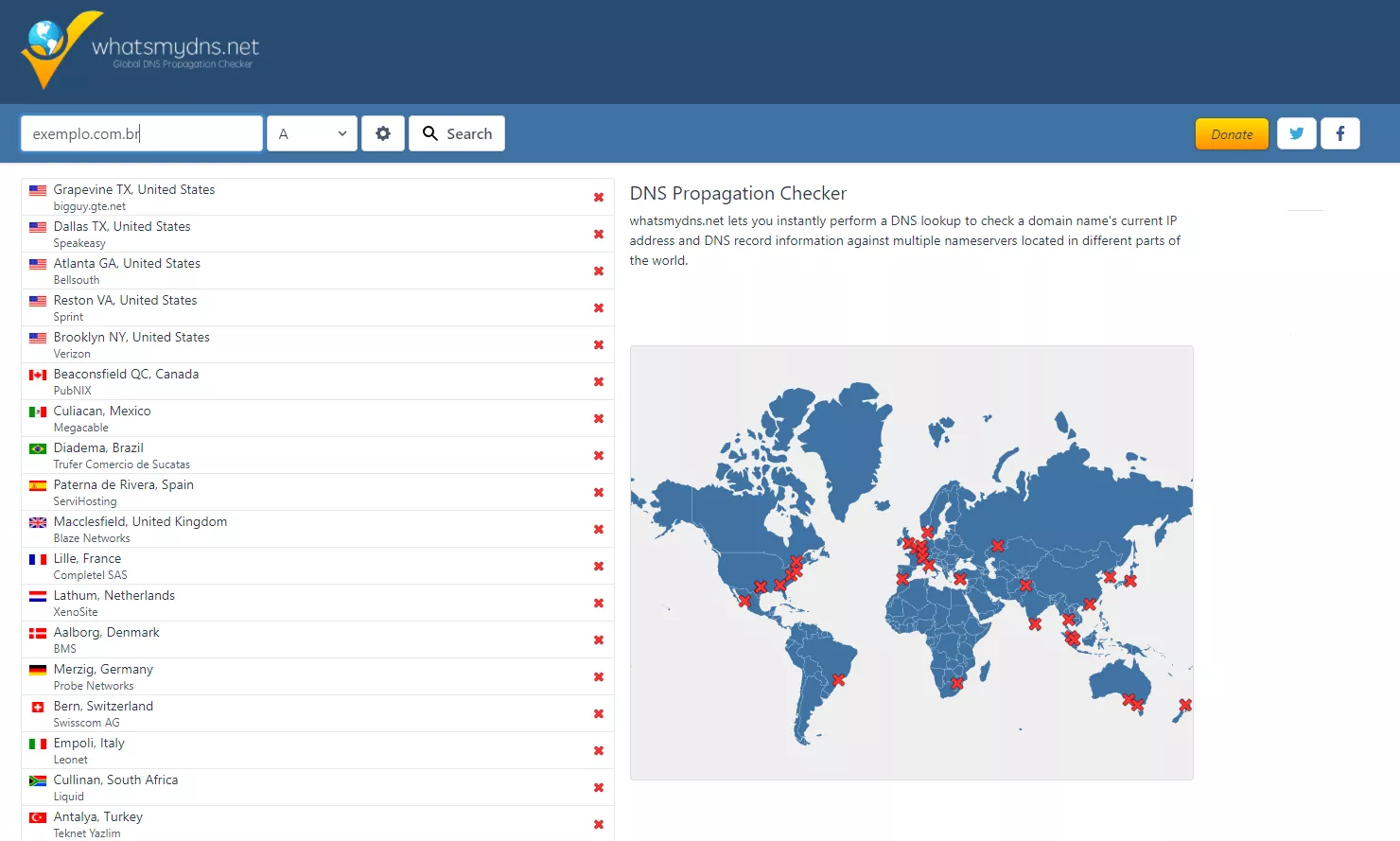Click the map marker in South Africa
This screenshot has height=841, width=1400.
point(956,683)
